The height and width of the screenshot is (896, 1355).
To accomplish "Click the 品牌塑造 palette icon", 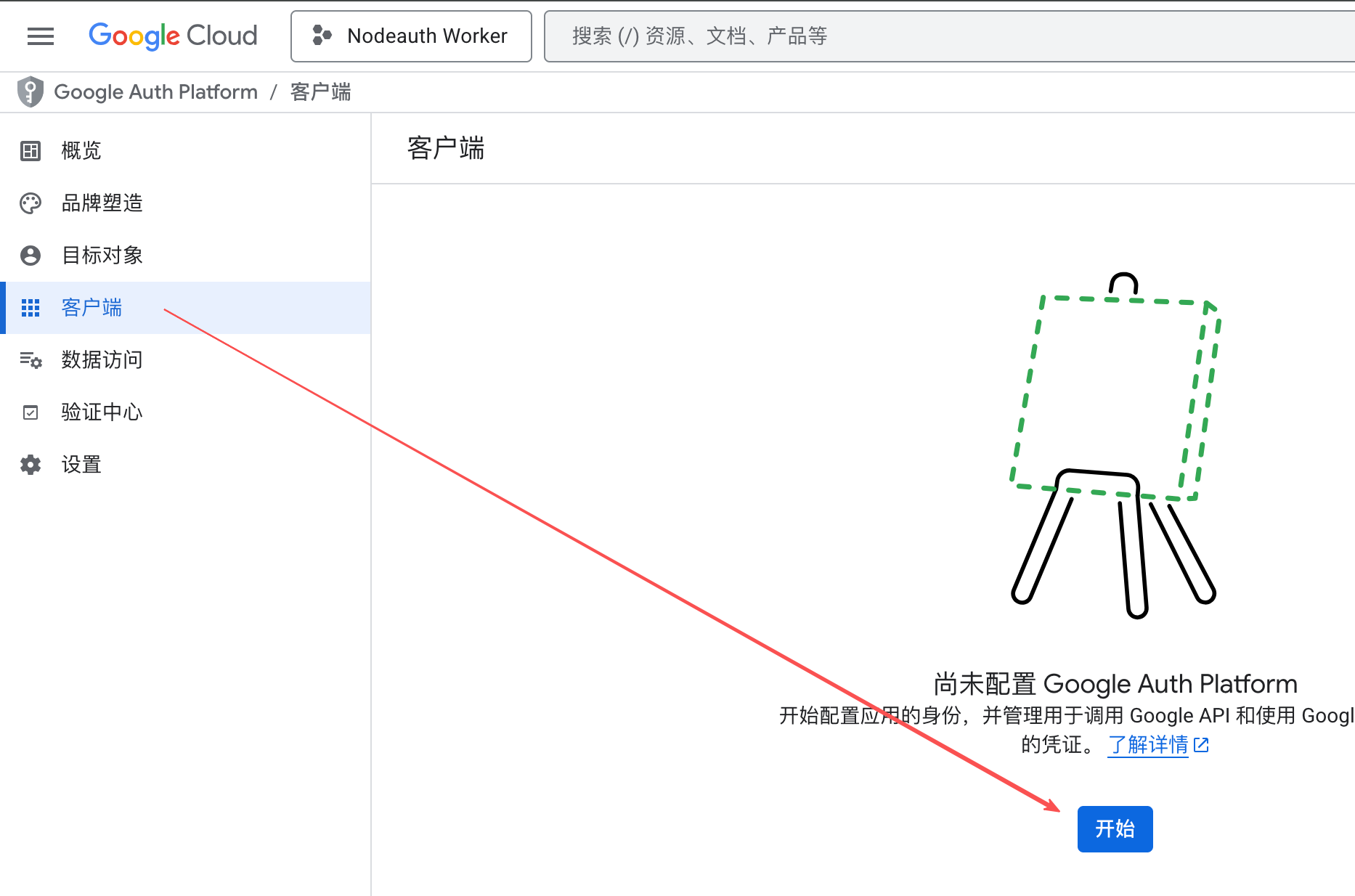I will click(30, 203).
